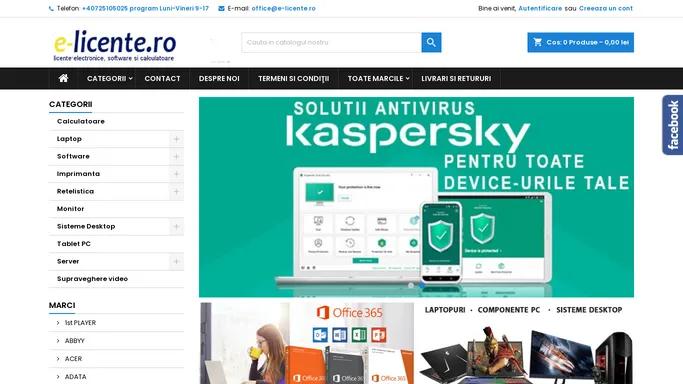Click the home icon in navigation bar
This screenshot has width=683, height=384.
(64, 78)
